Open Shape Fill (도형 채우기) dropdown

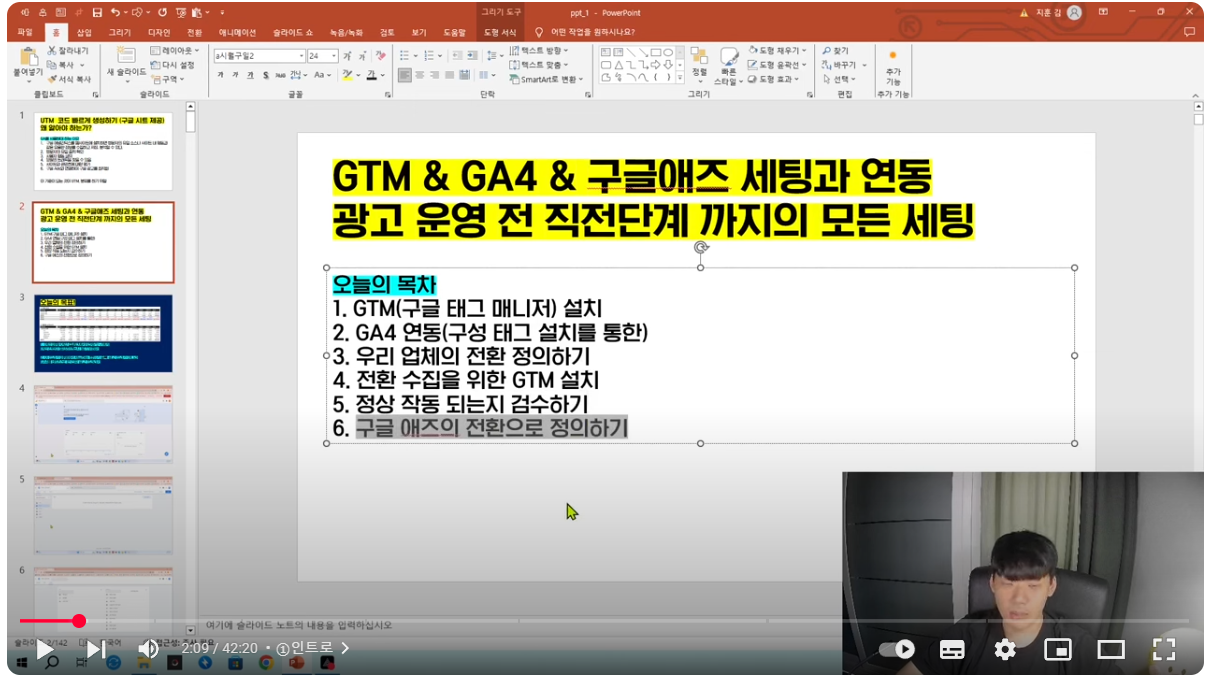pyautogui.click(x=775, y=50)
